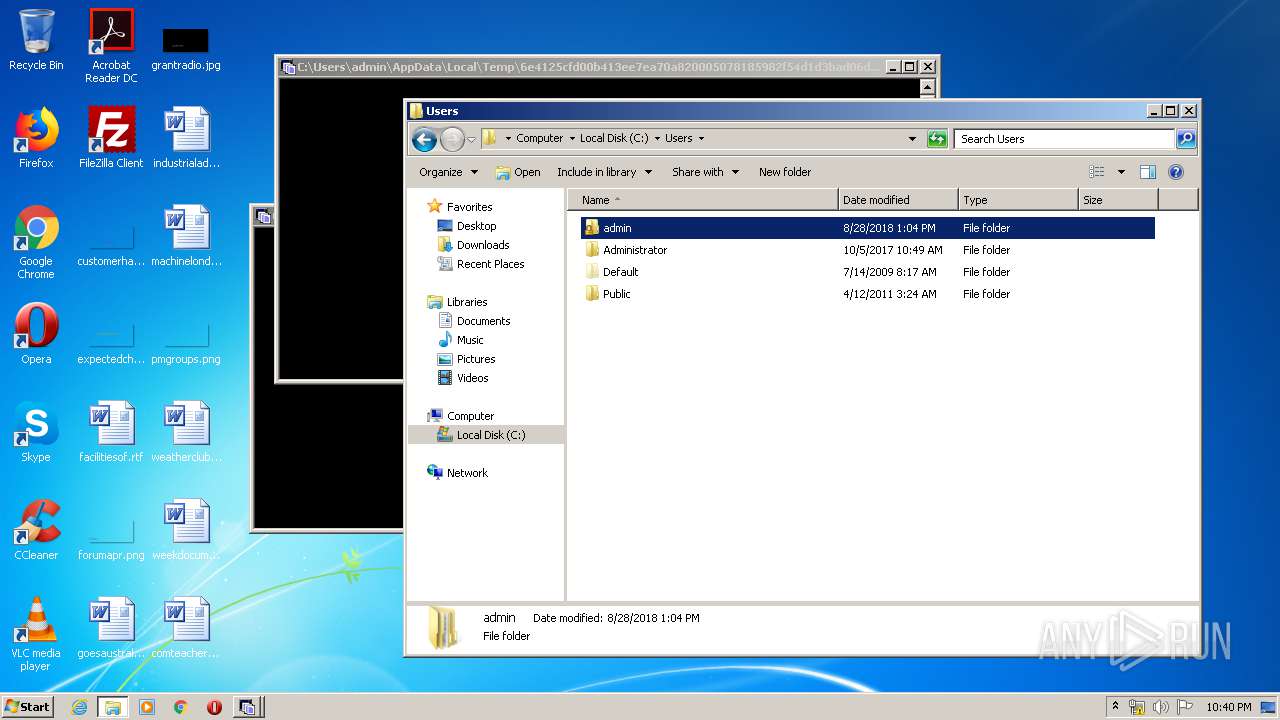Open the address bar history dropdown
The height and width of the screenshot is (720, 1280).
912,139
